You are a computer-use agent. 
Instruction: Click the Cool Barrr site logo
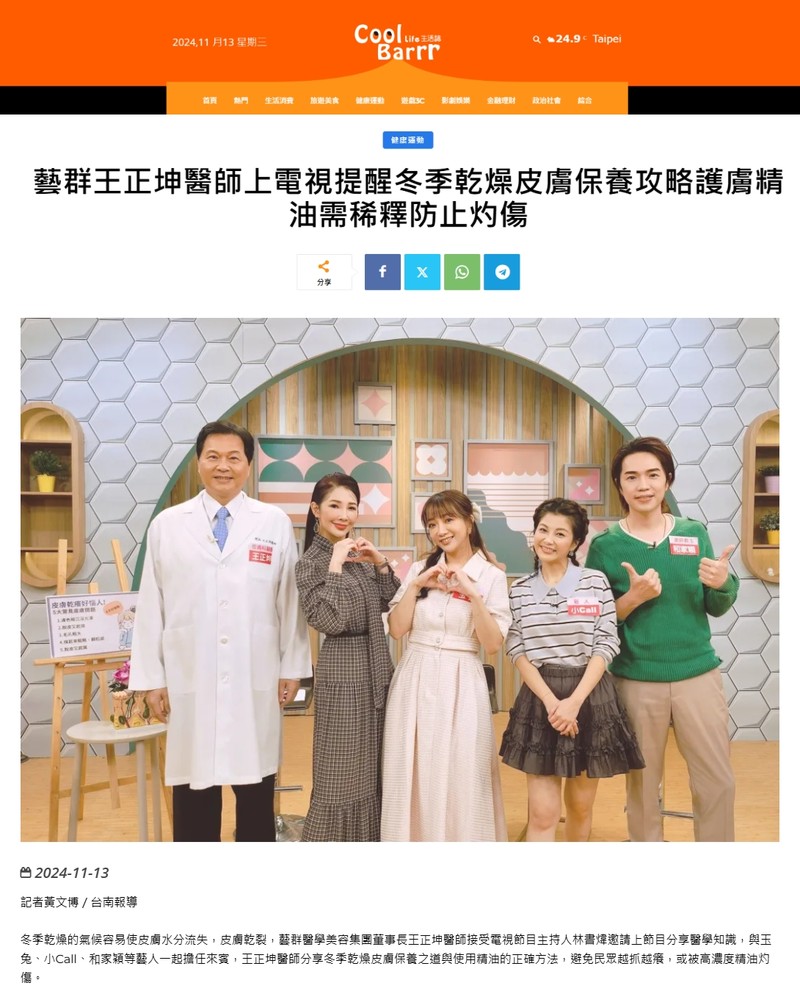pyautogui.click(x=397, y=42)
